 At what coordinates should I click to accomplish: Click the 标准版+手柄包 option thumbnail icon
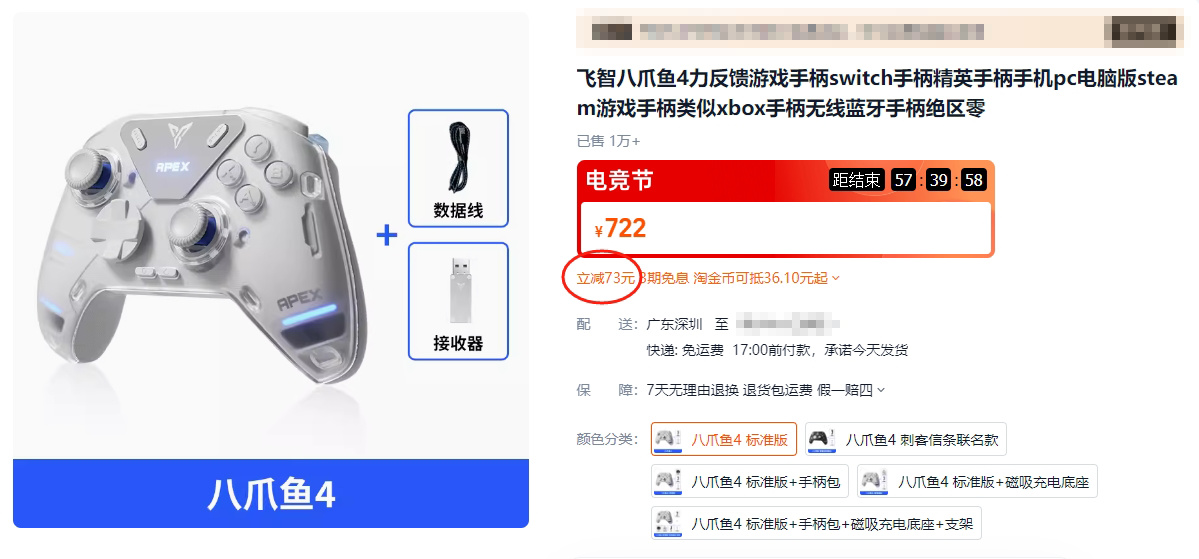(x=669, y=481)
